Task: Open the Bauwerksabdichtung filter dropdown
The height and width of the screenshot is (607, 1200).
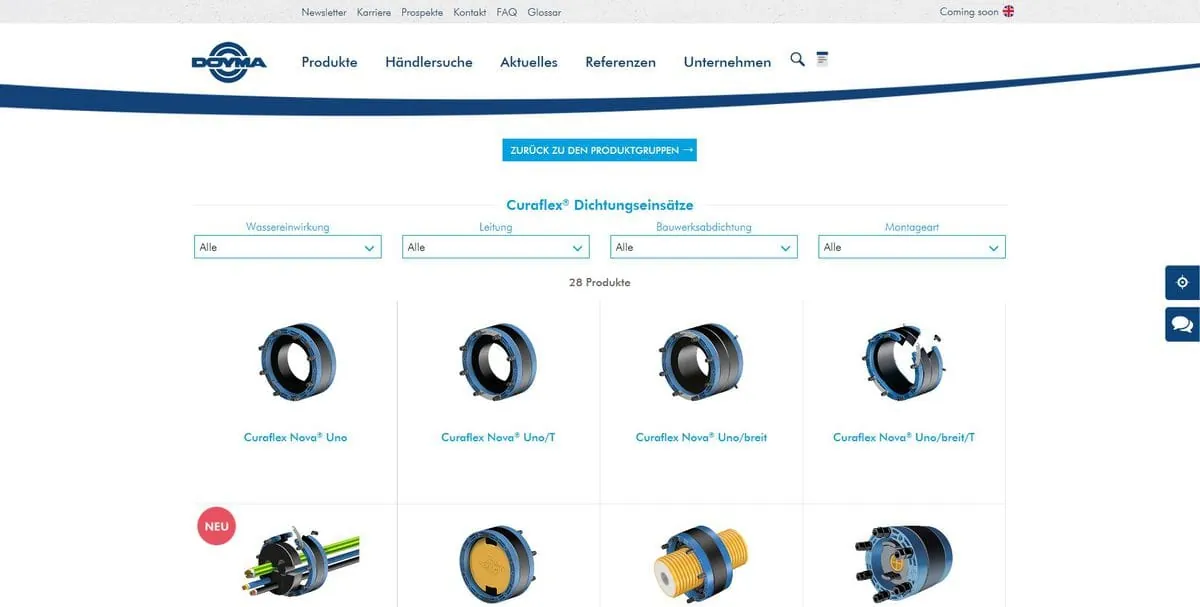Action: 703,247
